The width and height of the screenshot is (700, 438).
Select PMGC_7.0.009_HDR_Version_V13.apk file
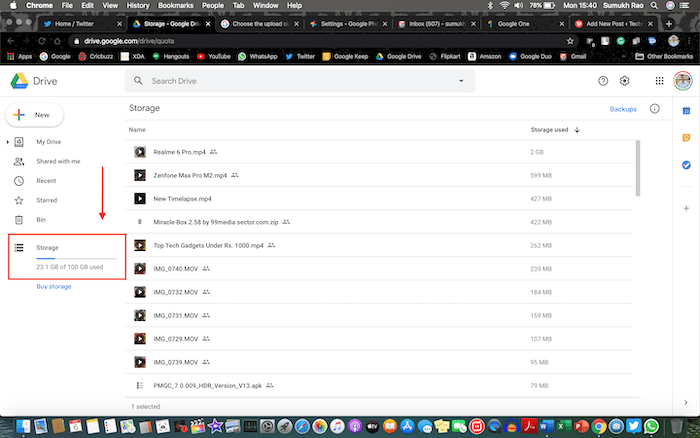tap(379, 385)
